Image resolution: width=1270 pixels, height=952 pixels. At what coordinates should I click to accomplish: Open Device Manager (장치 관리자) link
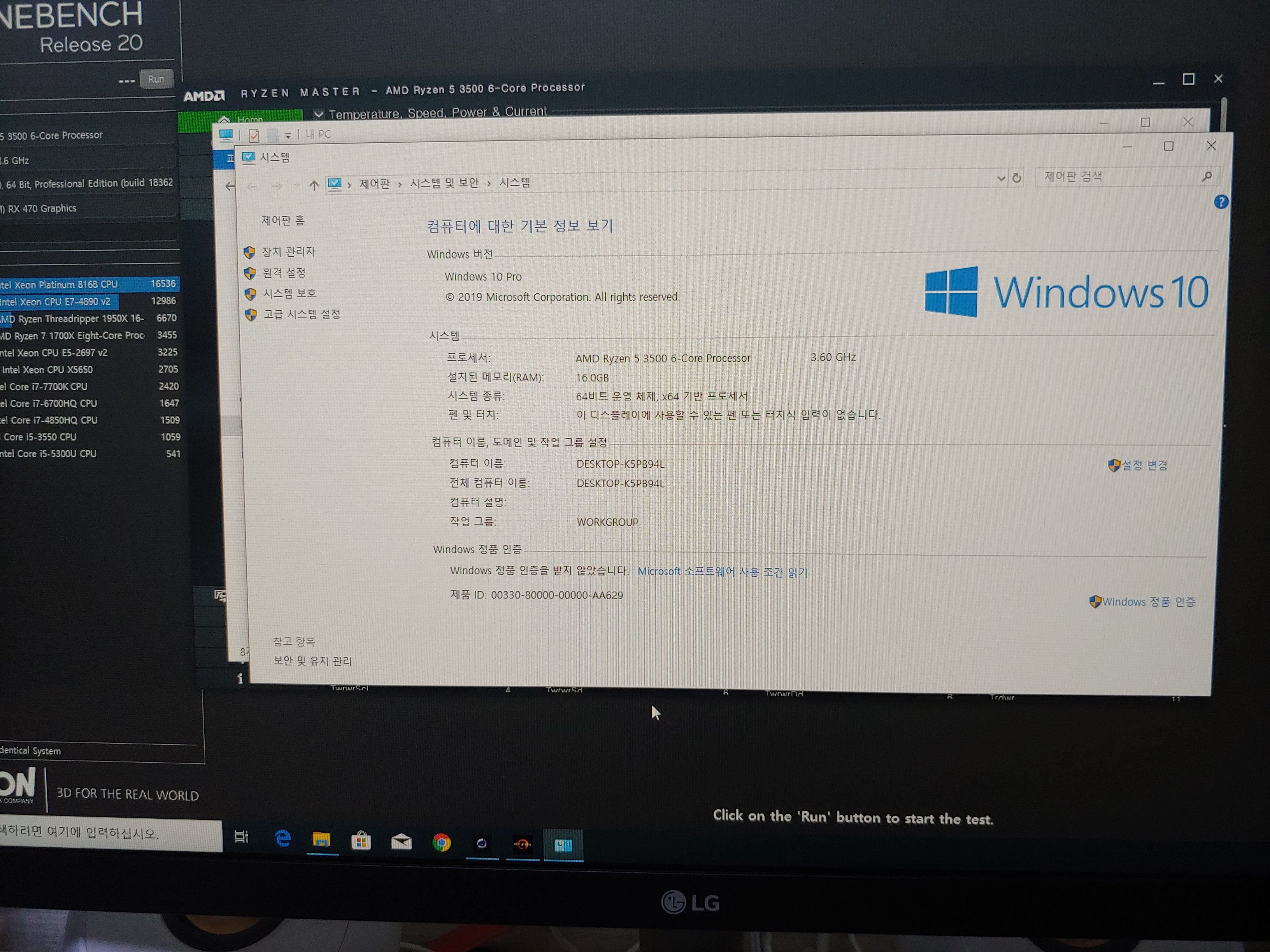pos(288,252)
